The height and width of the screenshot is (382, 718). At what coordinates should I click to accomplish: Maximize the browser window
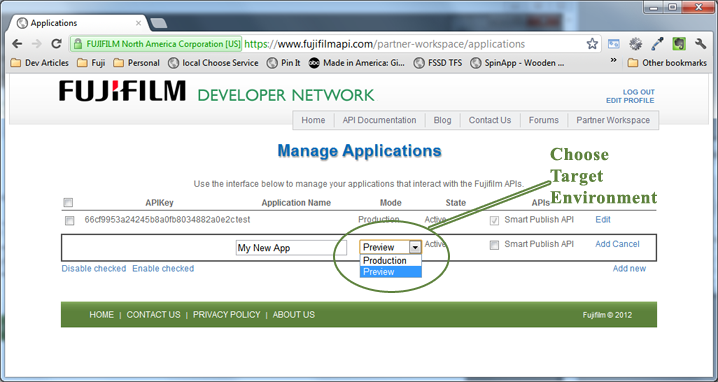click(673, 7)
